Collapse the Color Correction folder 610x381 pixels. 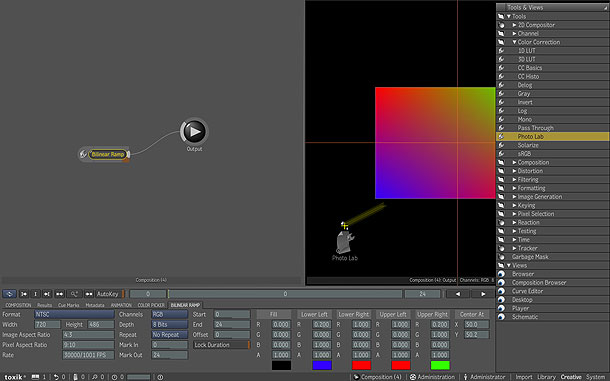(x=514, y=42)
